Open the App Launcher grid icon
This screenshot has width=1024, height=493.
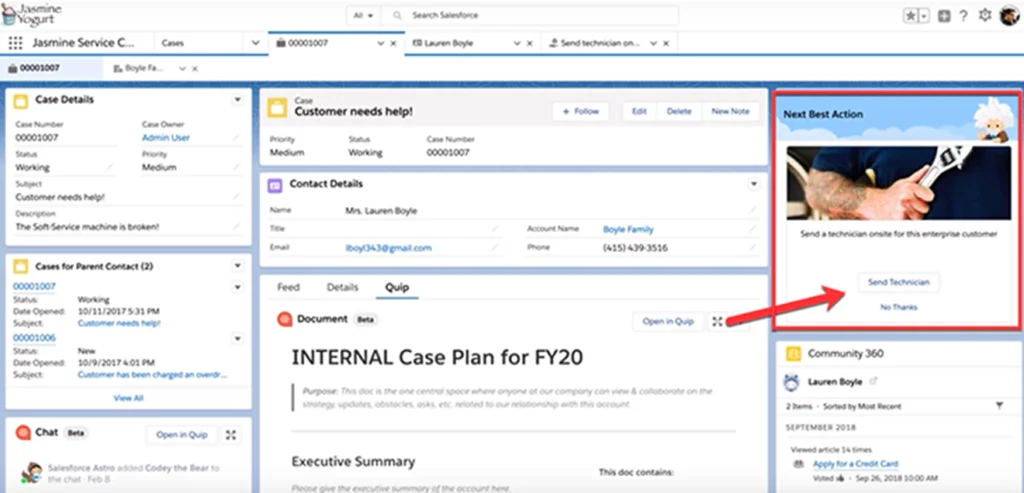pos(15,43)
